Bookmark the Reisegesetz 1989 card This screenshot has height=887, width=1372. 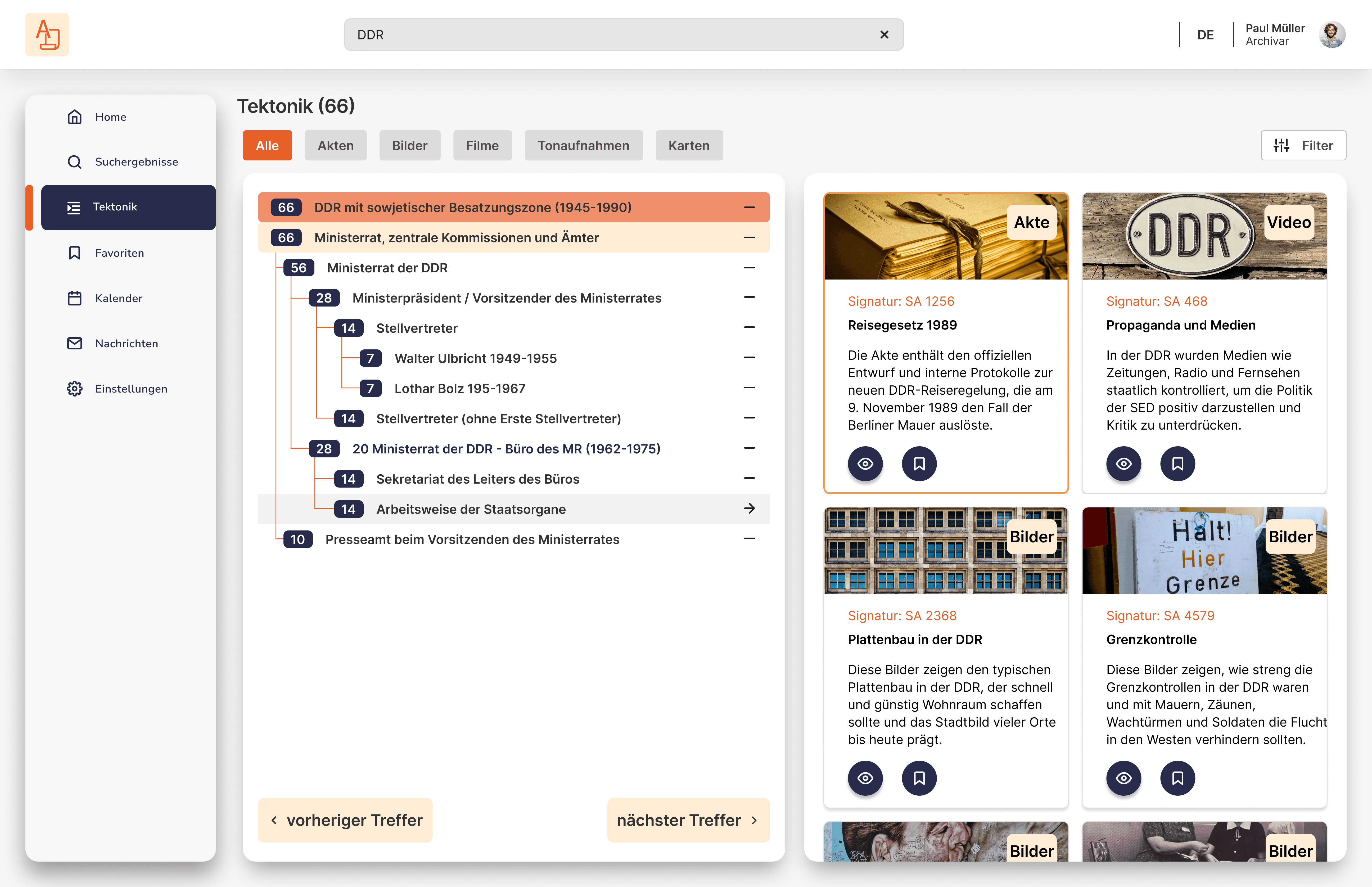[919, 464]
